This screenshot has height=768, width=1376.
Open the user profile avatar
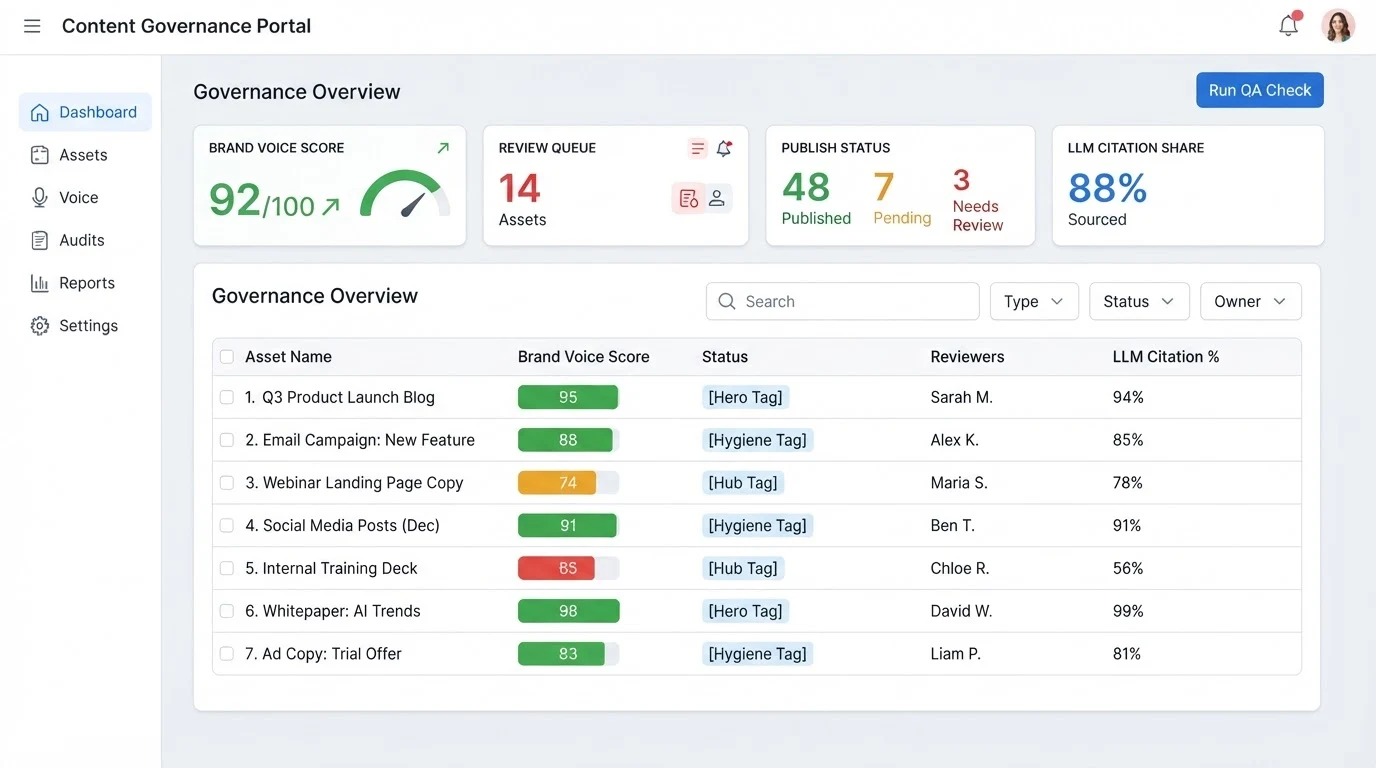(1338, 26)
